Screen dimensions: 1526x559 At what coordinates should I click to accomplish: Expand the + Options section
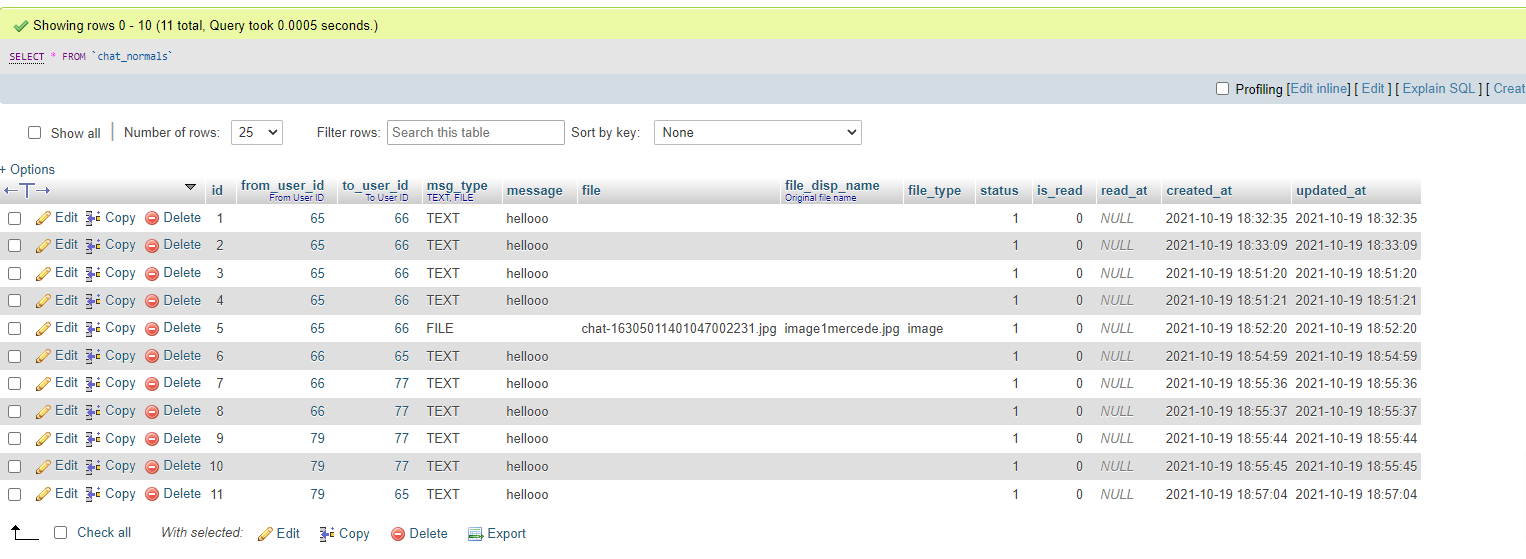(x=28, y=169)
